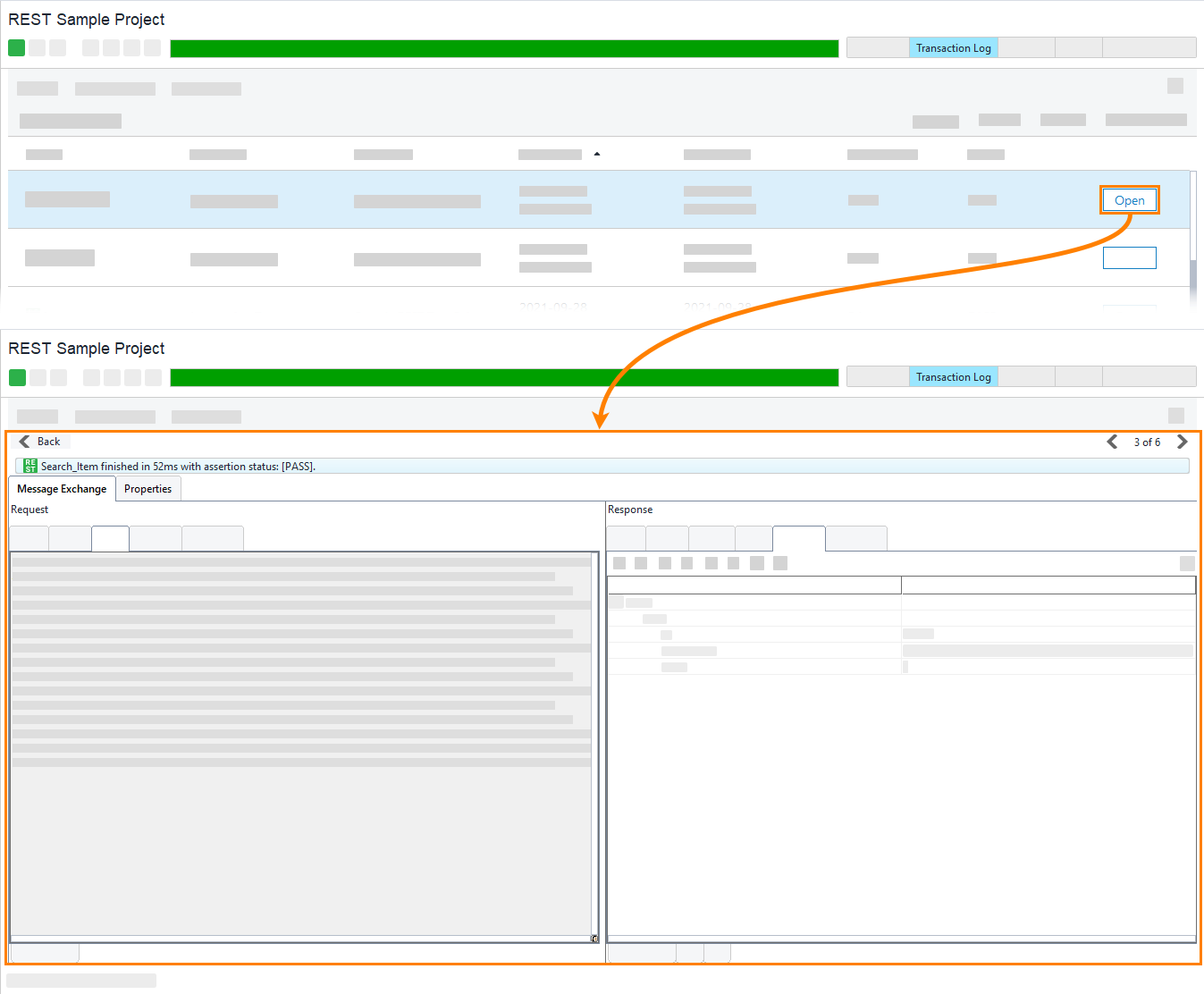This screenshot has width=1204, height=994.
Task: Click the first icon in the Response toolbar
Action: pos(619,563)
